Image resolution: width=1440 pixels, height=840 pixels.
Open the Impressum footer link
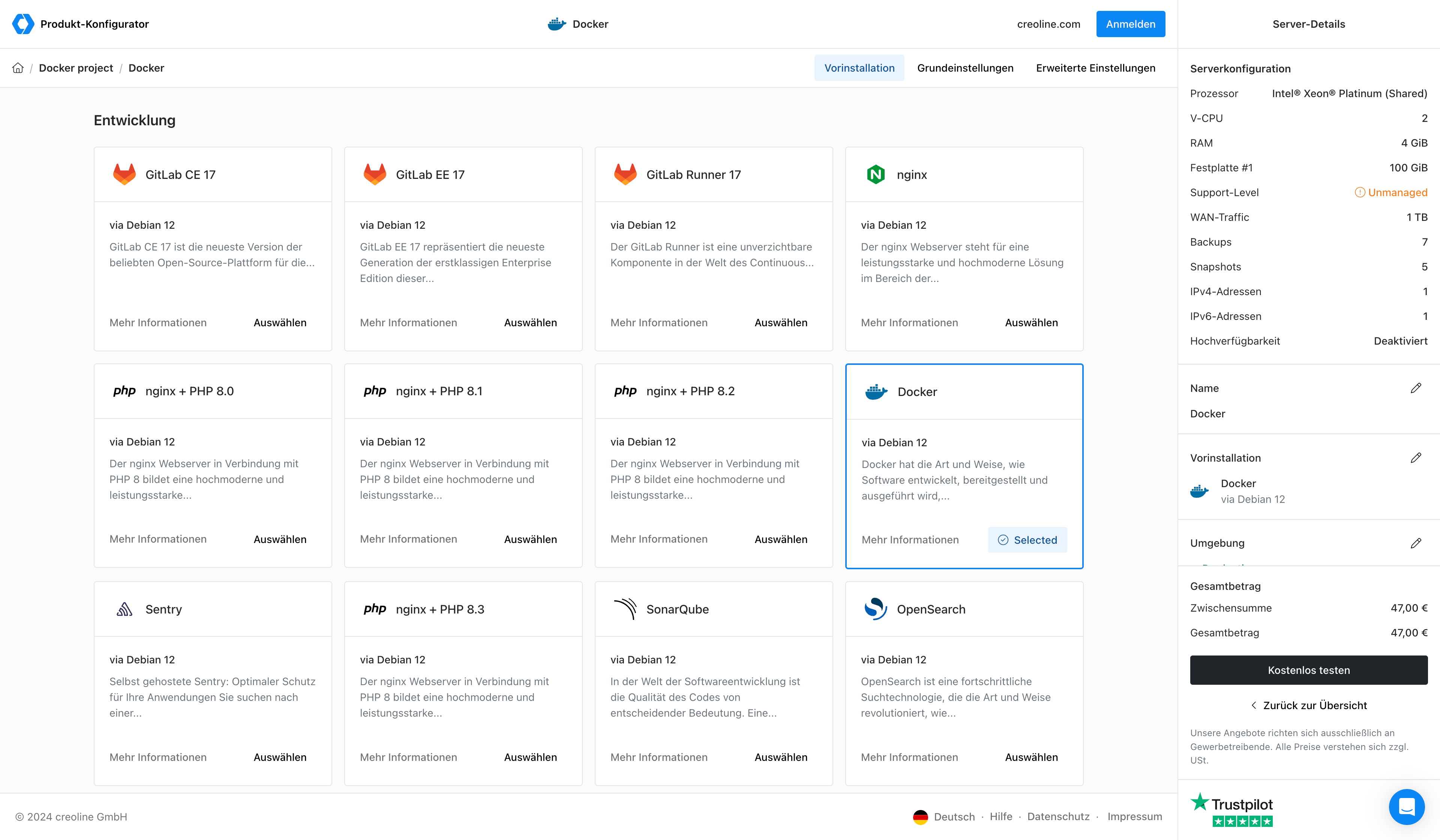(1135, 817)
